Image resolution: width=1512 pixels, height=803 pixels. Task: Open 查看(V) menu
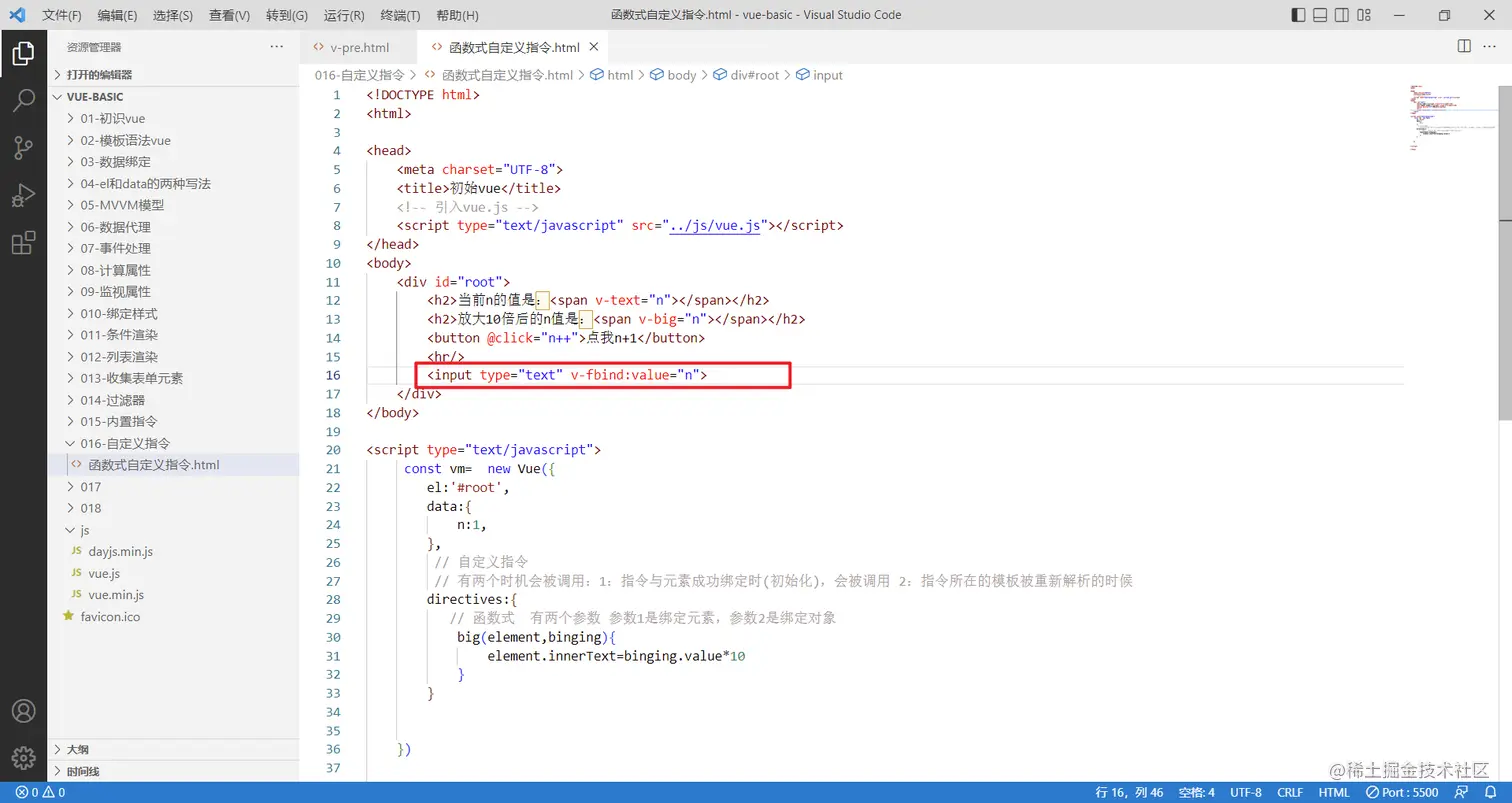(x=230, y=15)
